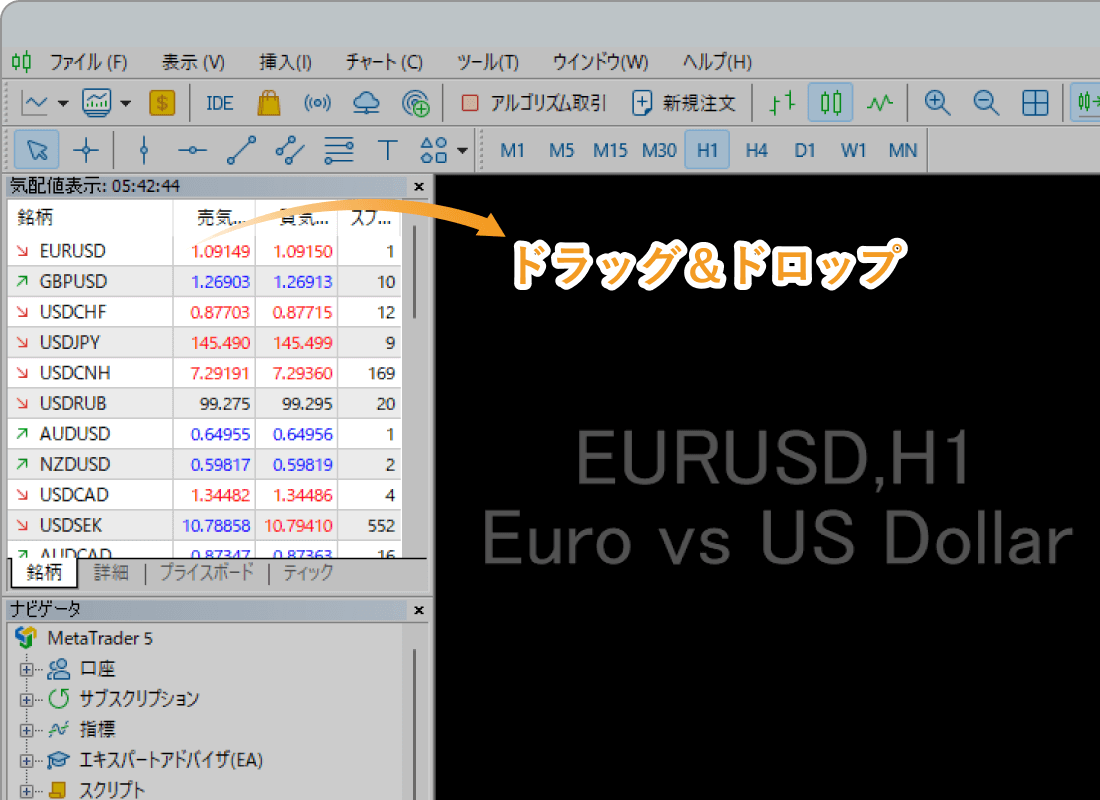Select the equidistant channel tool
This screenshot has width=1100, height=800.
pyautogui.click(x=290, y=149)
